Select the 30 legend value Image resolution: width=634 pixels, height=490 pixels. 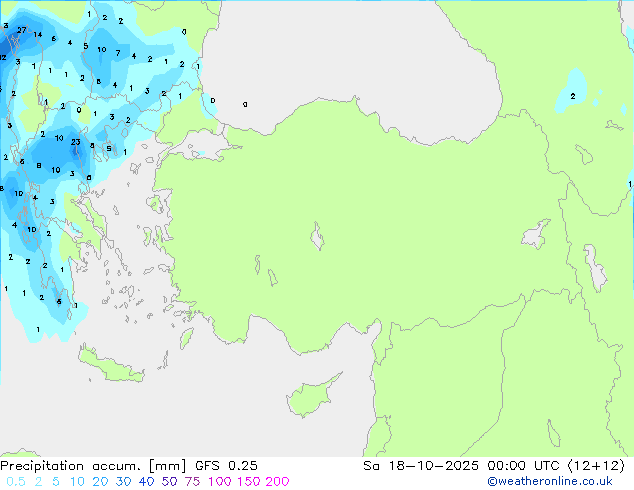tap(123, 482)
